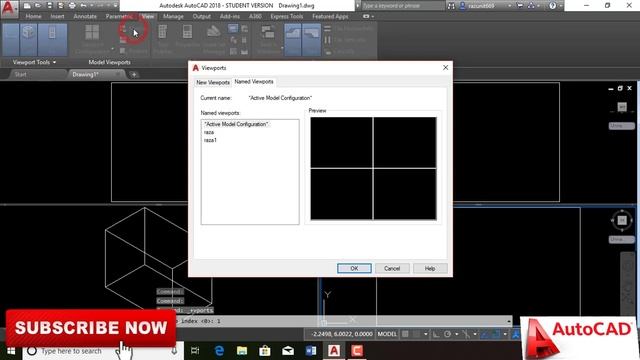Click the viewport layout preview pane
640x360 pixels.
pyautogui.click(x=373, y=168)
